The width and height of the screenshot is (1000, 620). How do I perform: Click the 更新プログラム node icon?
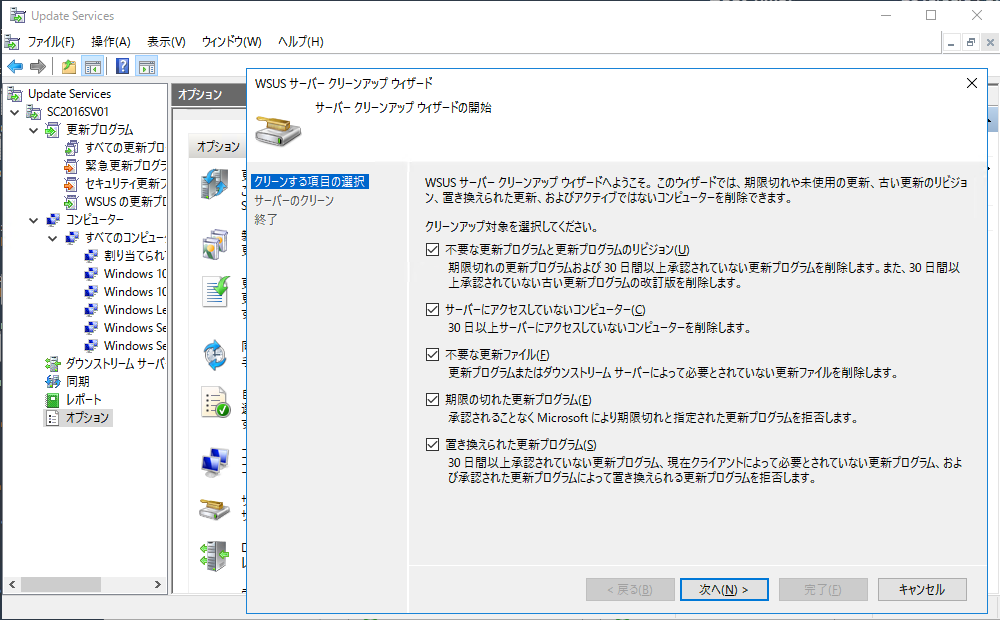[x=54, y=129]
